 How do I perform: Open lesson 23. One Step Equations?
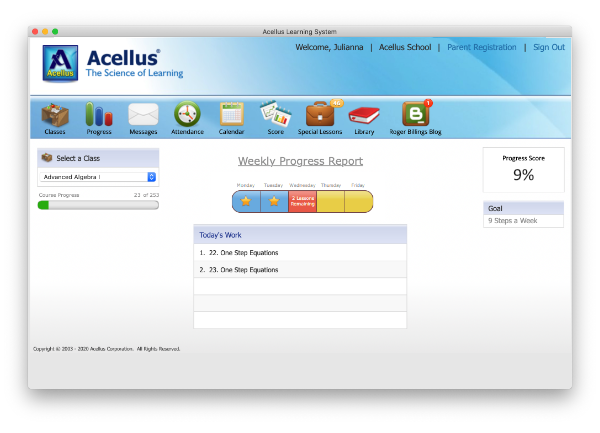300,270
